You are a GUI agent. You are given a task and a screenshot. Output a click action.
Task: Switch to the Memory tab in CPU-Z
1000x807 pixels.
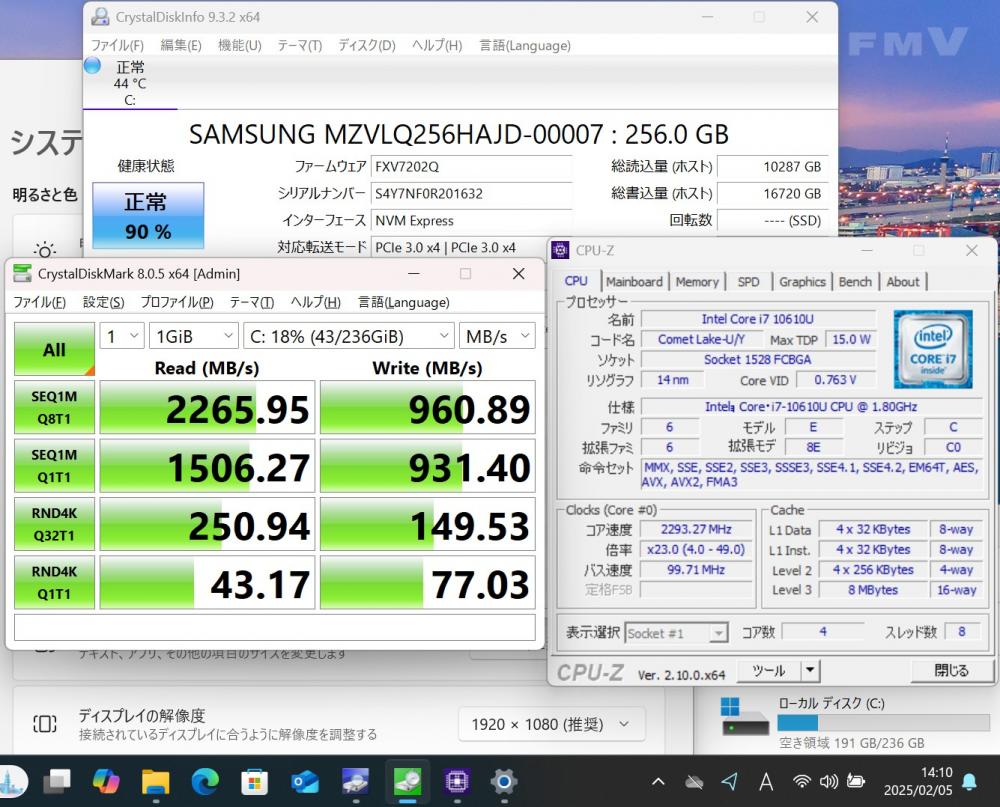coord(697,282)
